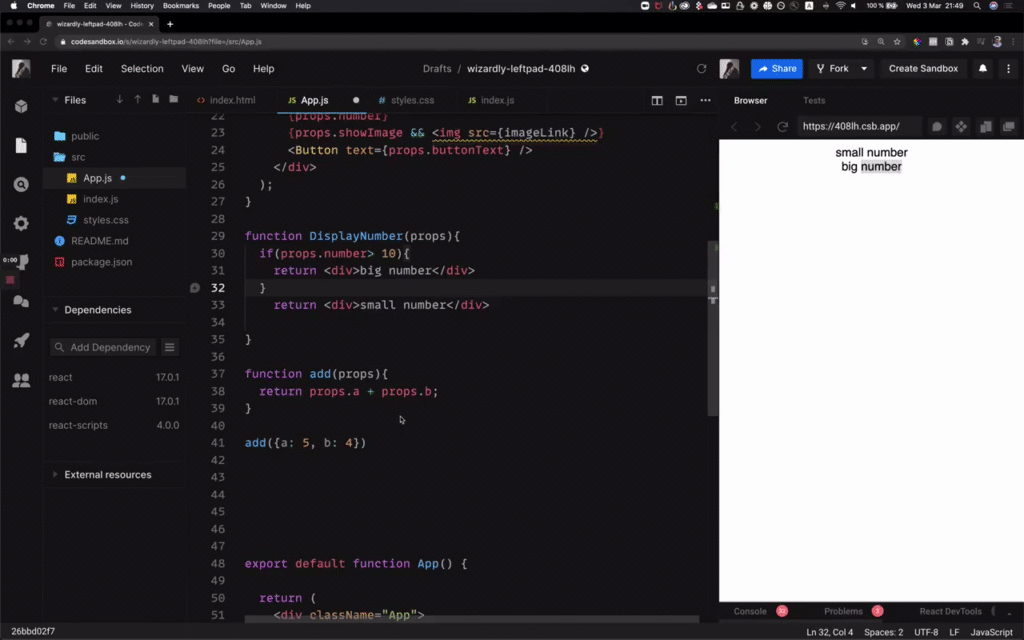Select the Sandbox Info cube icon
The height and width of the screenshot is (640, 1024).
pos(21,108)
